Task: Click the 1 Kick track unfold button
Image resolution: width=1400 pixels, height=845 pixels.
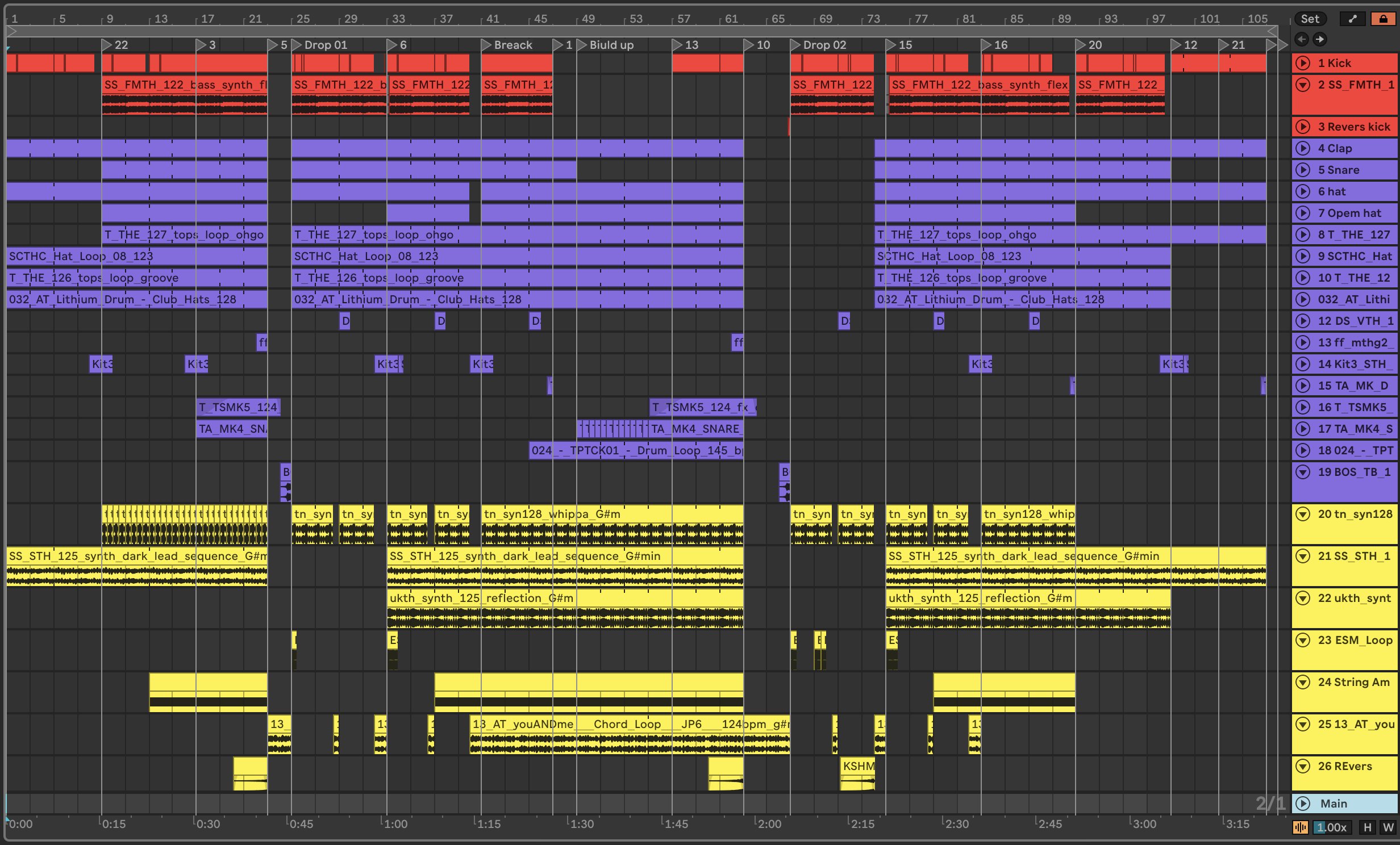Action: (1303, 63)
